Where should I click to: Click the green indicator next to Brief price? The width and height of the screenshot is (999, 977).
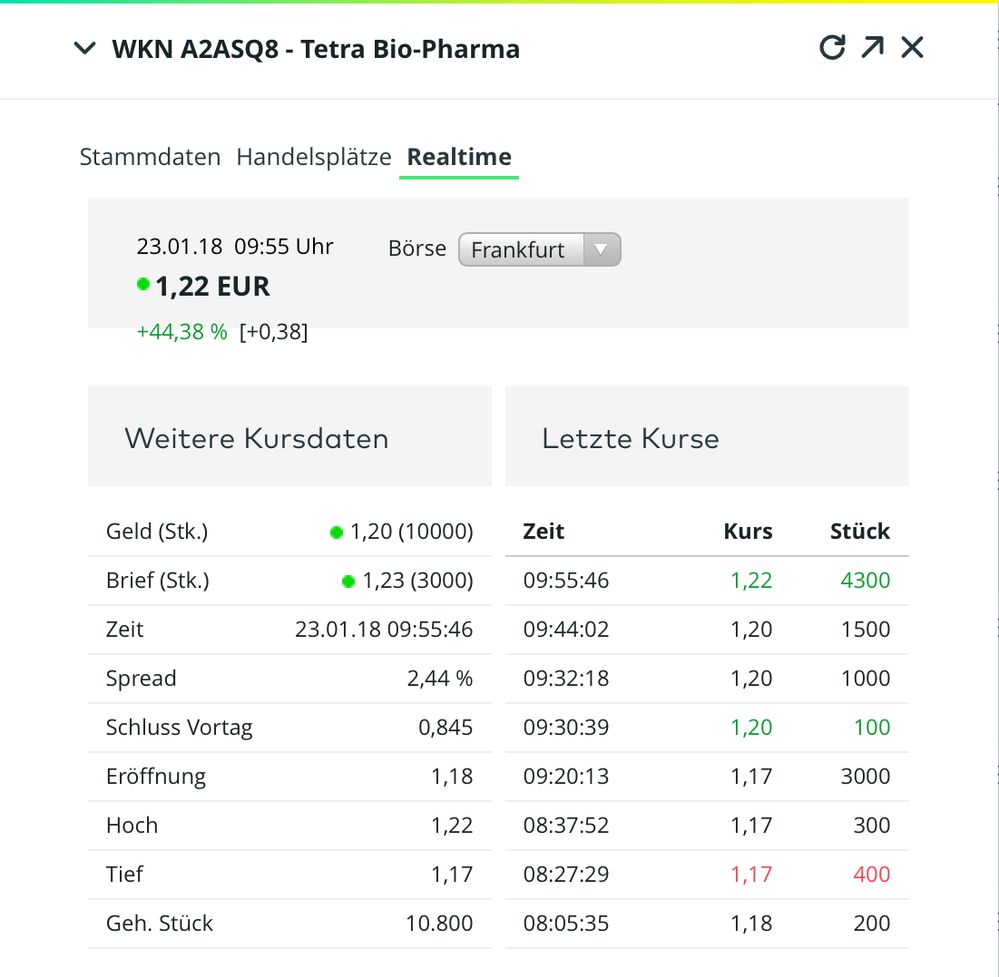pyautogui.click(x=348, y=581)
